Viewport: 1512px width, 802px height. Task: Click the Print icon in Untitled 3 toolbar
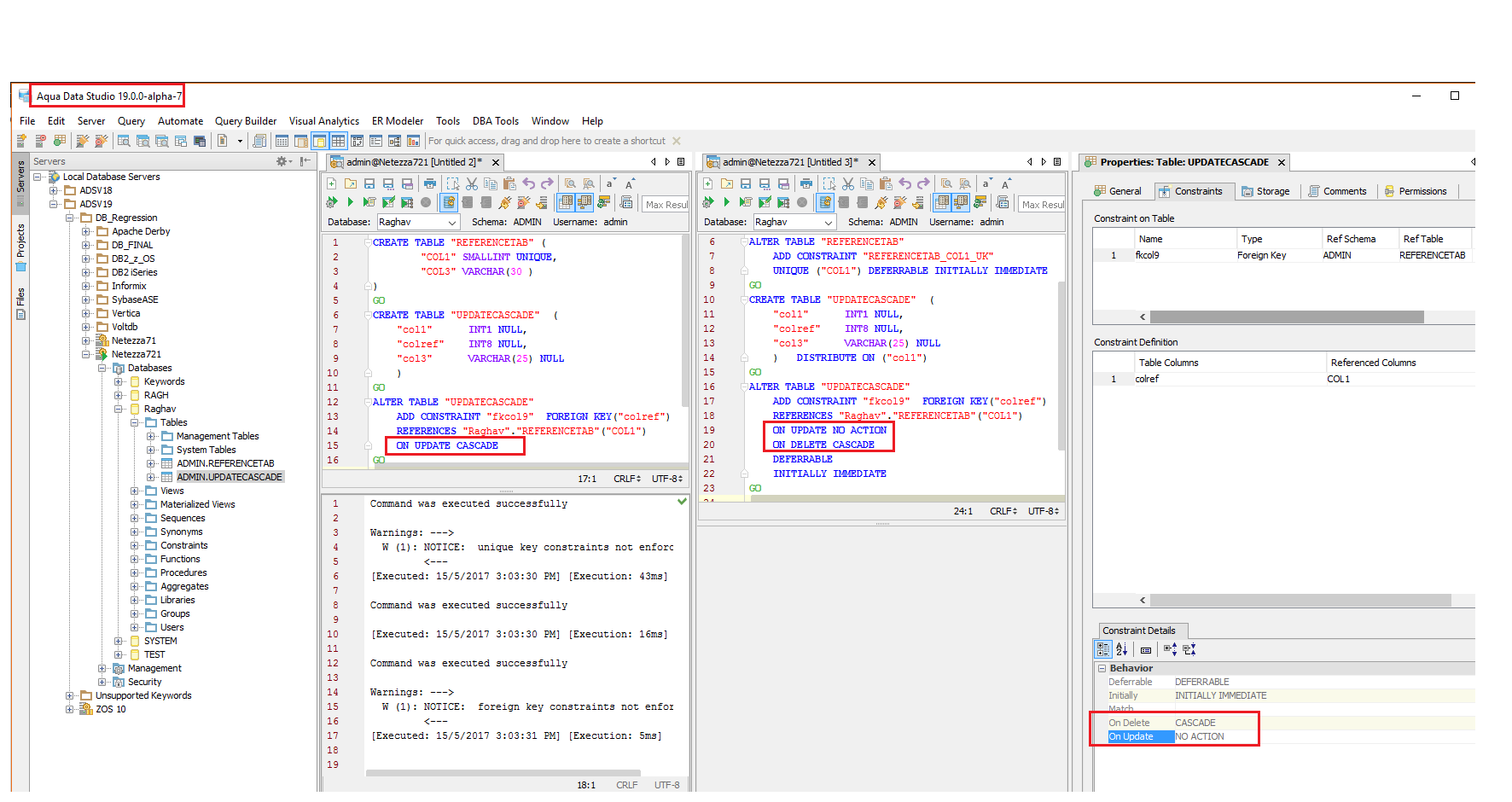click(805, 183)
